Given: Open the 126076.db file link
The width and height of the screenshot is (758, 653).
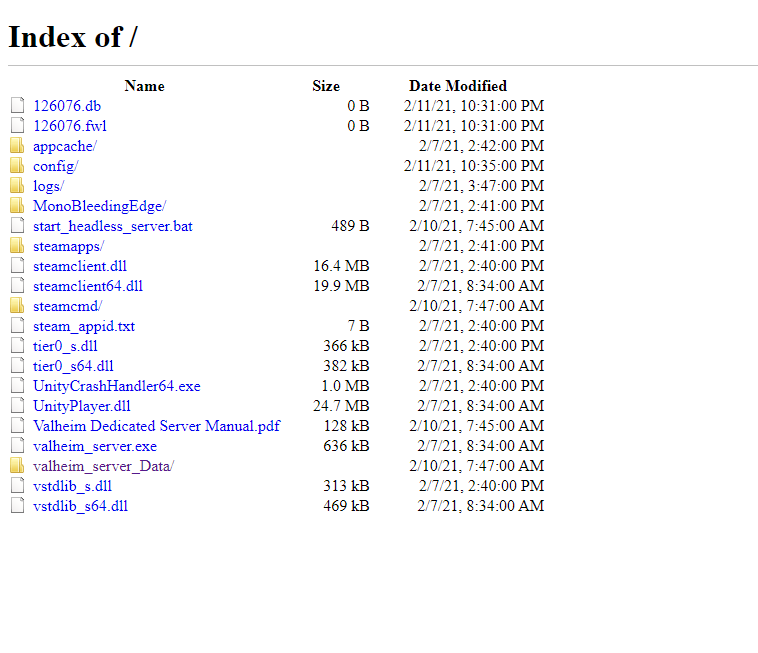Looking at the screenshot, I should pyautogui.click(x=67, y=106).
